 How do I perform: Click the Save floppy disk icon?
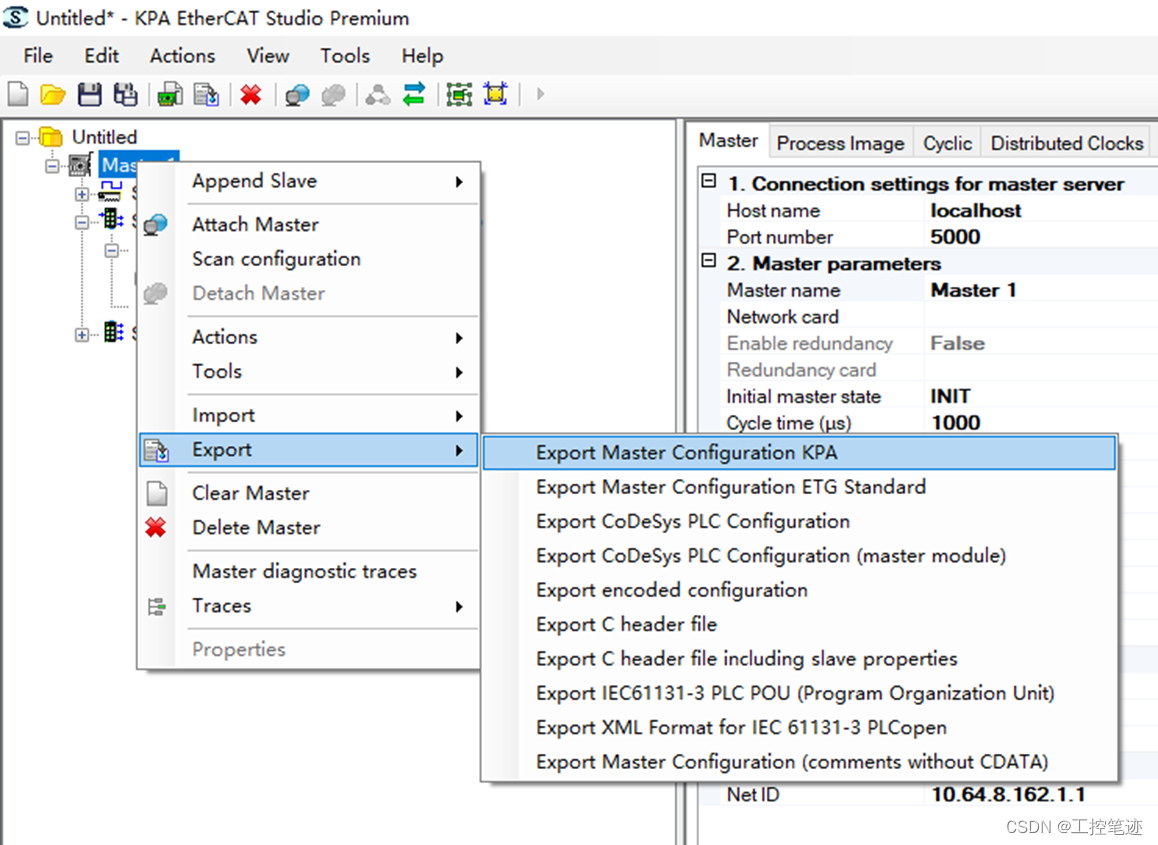[x=89, y=95]
